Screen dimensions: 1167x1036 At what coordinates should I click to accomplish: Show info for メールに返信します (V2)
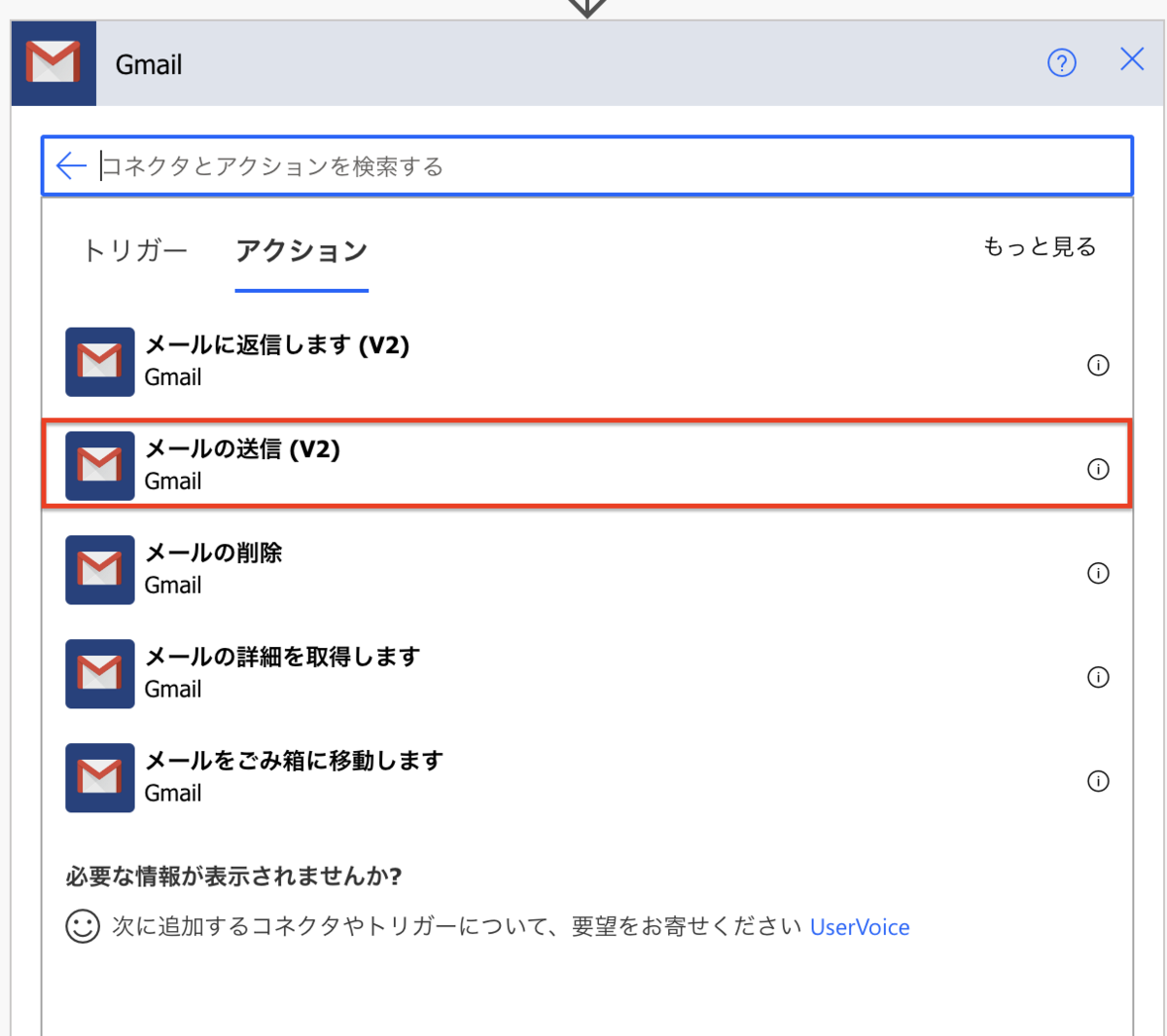[x=1098, y=366]
